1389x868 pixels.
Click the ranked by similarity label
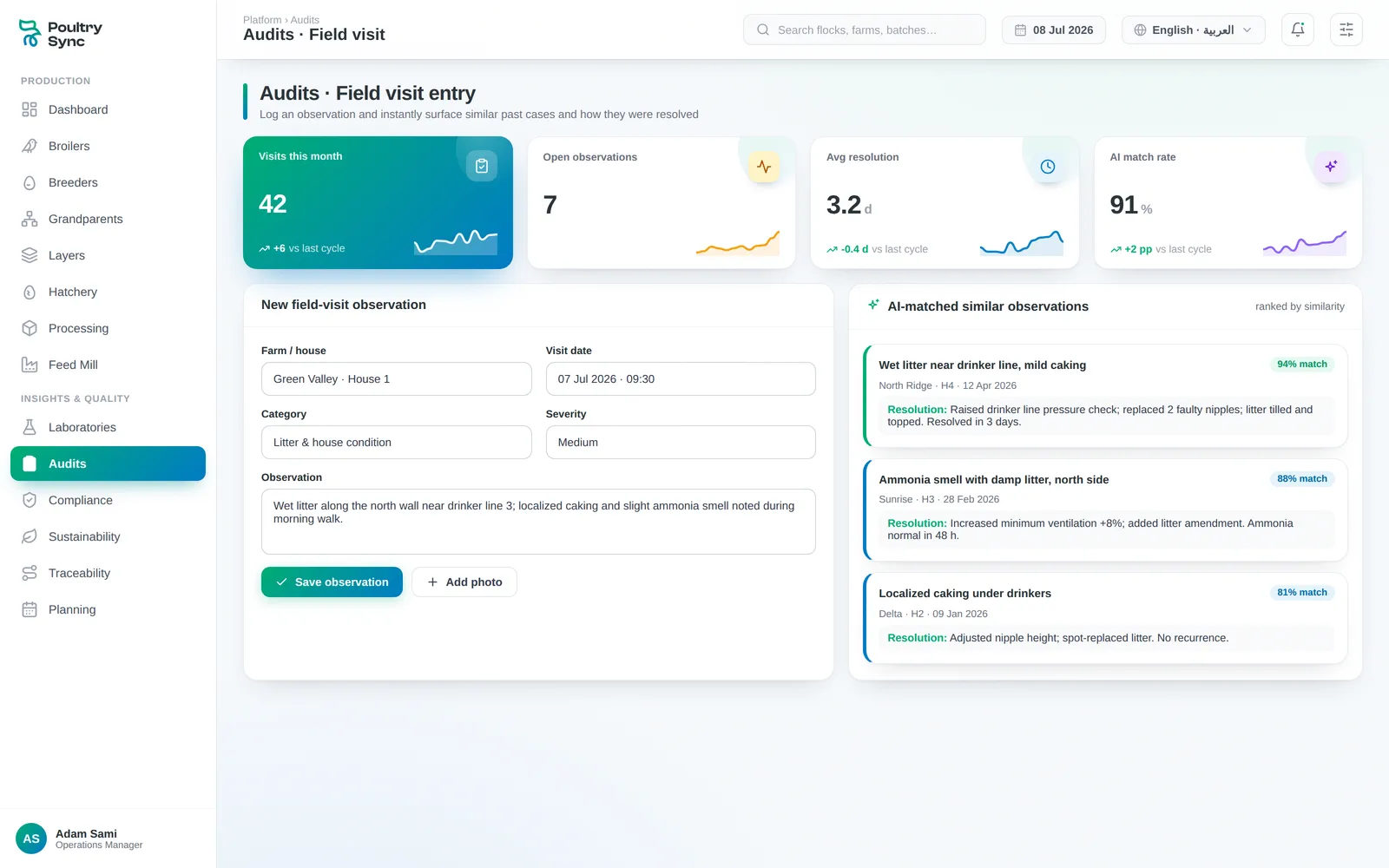pos(1300,306)
